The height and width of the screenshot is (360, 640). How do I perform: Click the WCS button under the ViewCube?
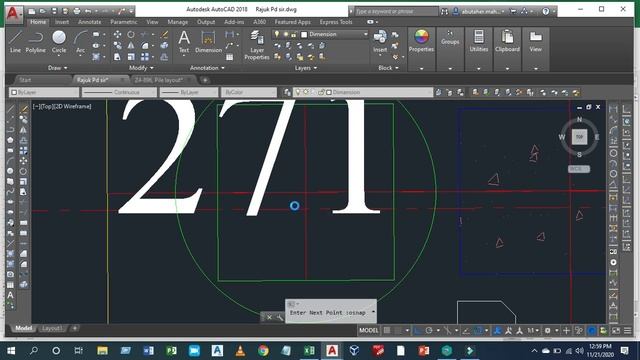(579, 169)
